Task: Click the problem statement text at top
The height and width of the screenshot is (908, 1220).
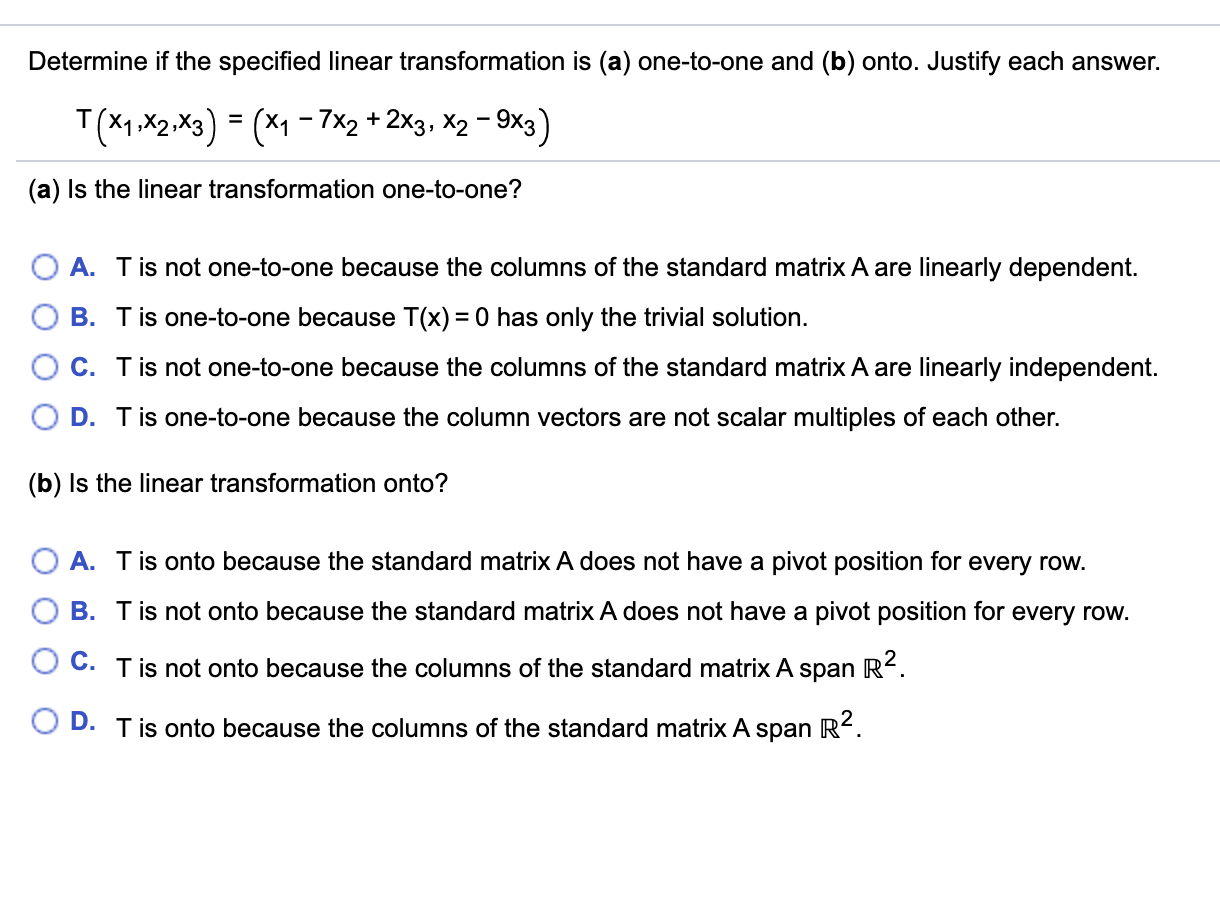Action: (x=595, y=61)
